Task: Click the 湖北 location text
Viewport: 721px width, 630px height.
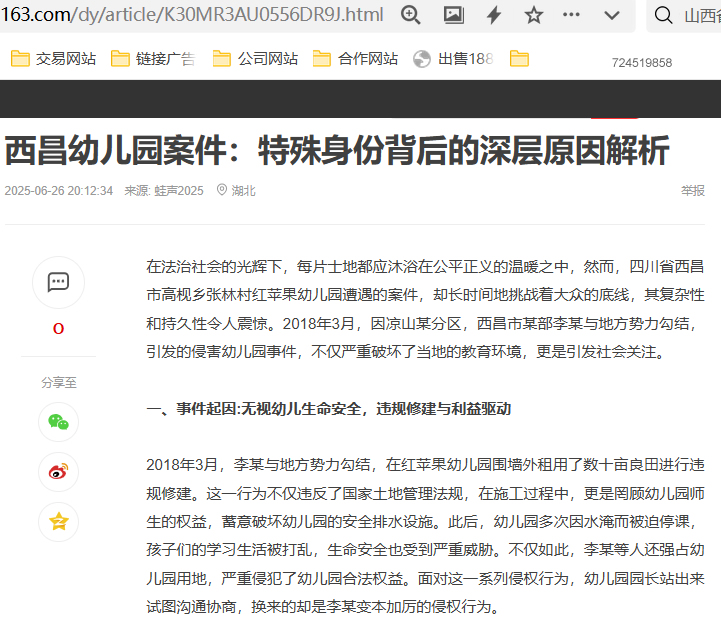Action: point(243,190)
